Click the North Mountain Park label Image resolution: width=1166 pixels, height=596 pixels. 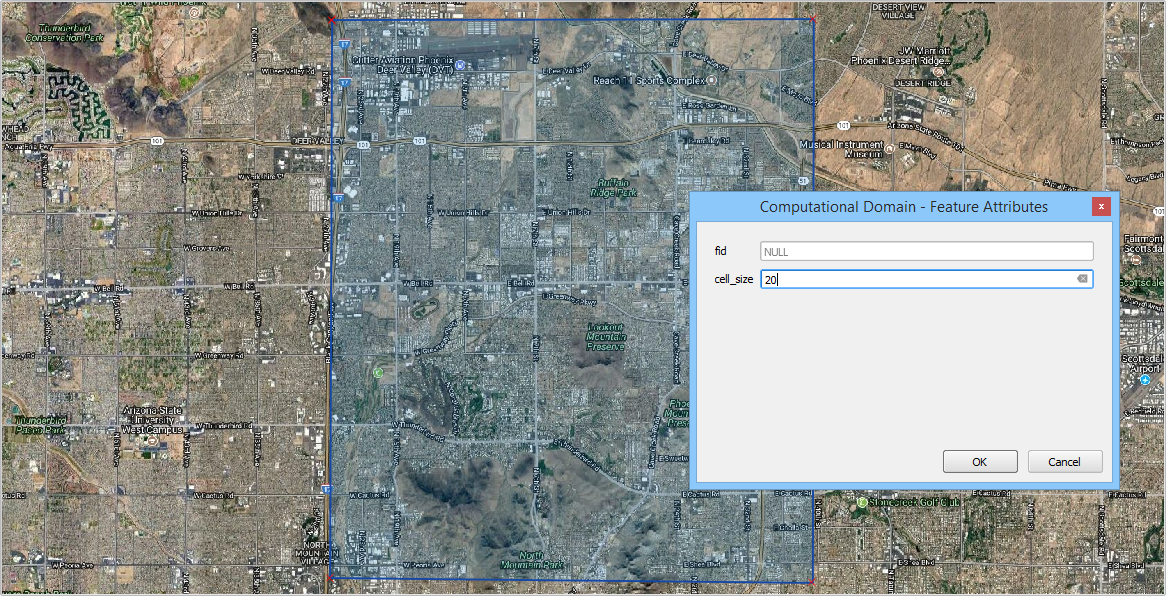540,560
